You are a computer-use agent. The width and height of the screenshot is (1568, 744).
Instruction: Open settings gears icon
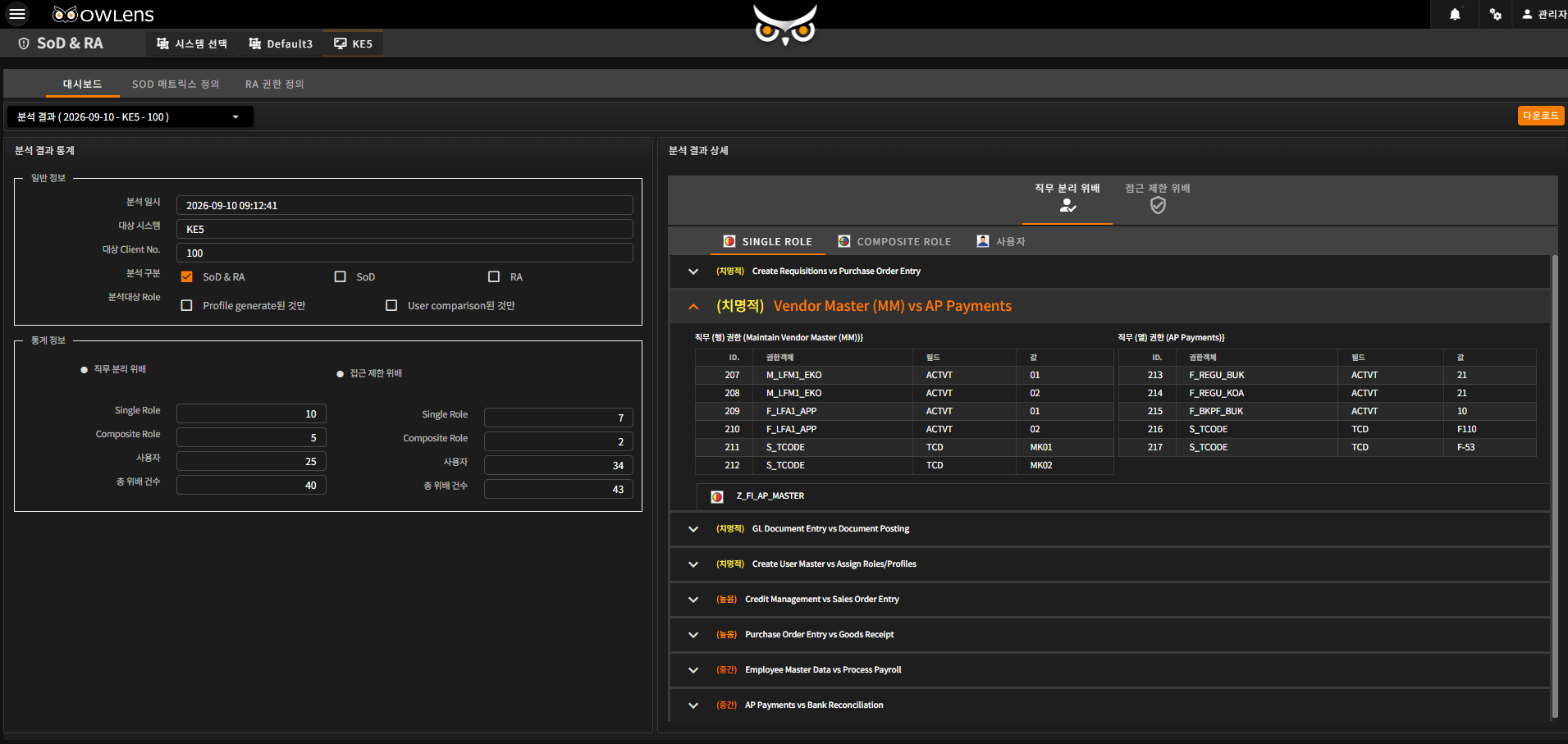click(x=1496, y=14)
